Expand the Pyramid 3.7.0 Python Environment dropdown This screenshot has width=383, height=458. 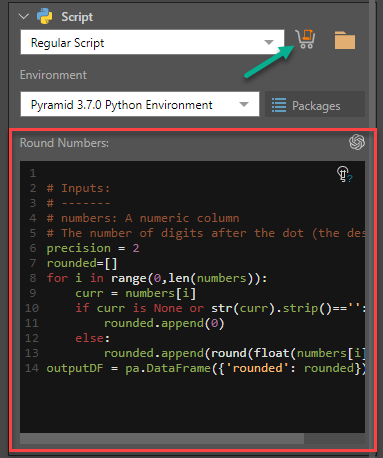(140, 105)
